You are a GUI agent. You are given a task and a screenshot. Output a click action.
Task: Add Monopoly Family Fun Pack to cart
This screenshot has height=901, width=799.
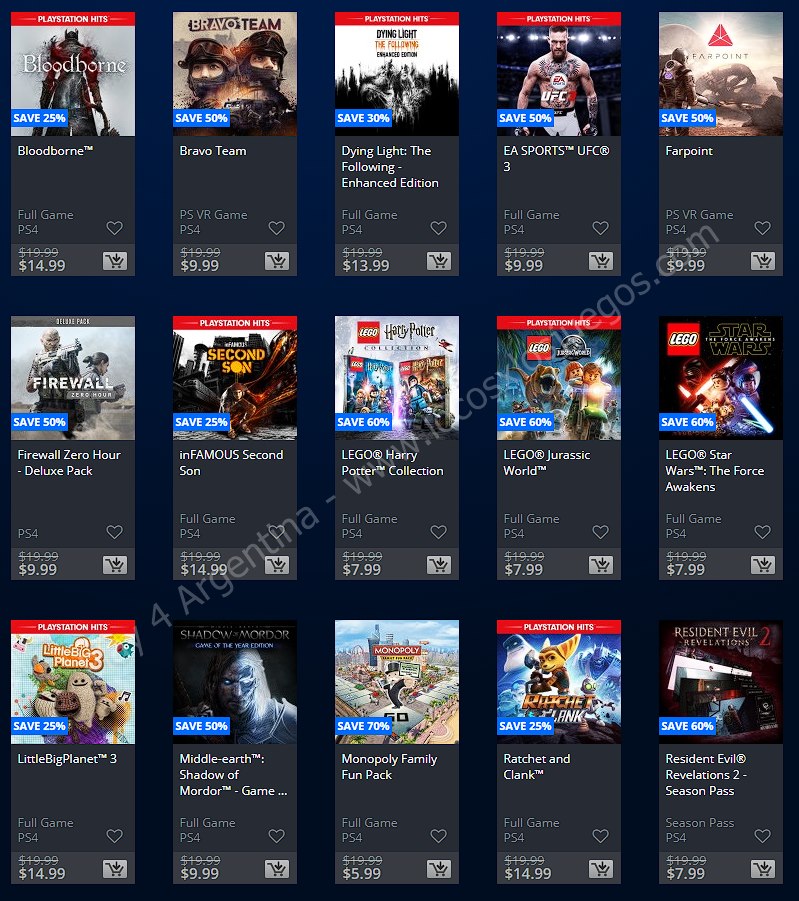click(439, 869)
